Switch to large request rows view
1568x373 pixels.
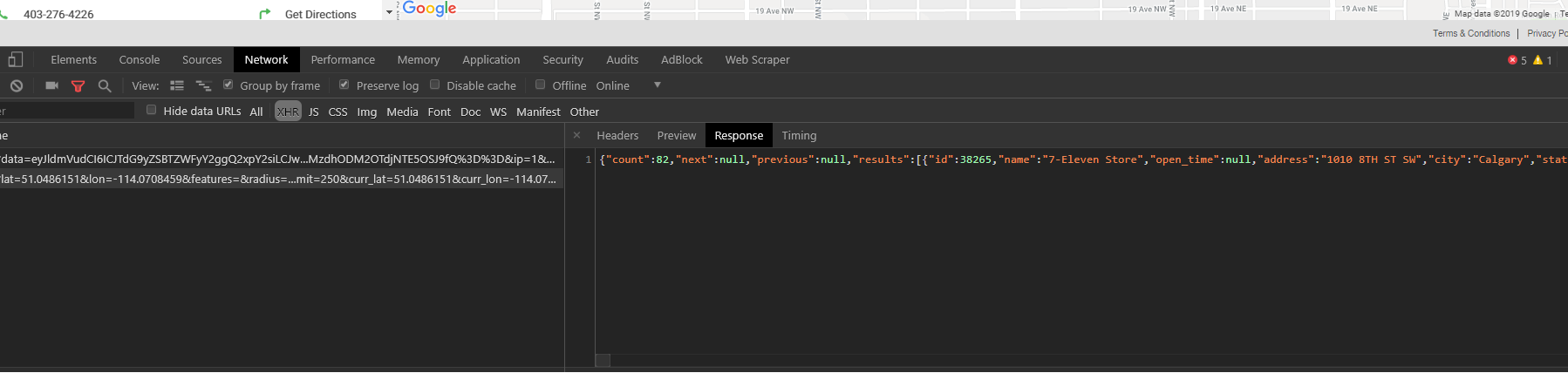pyautogui.click(x=177, y=85)
